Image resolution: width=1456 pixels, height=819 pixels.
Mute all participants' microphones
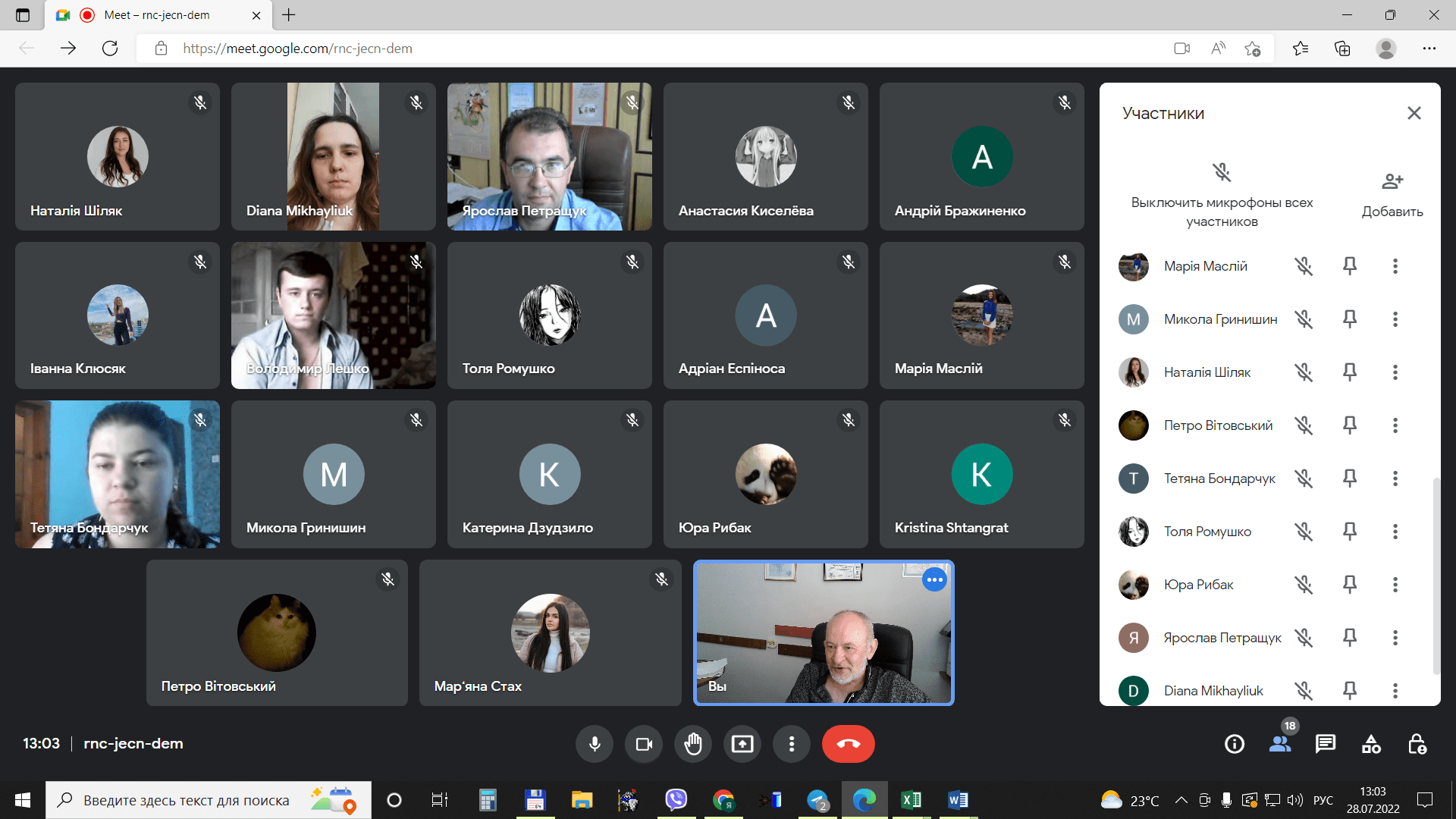pos(1222,195)
